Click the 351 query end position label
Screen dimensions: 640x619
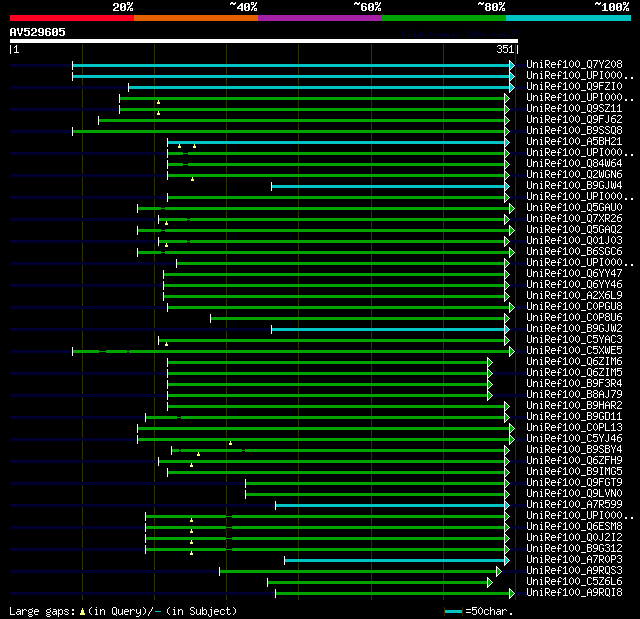click(505, 49)
